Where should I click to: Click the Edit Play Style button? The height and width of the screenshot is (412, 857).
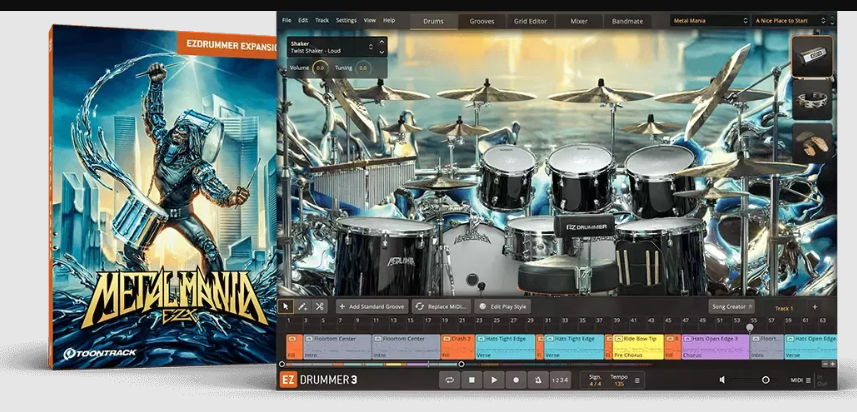[503, 307]
